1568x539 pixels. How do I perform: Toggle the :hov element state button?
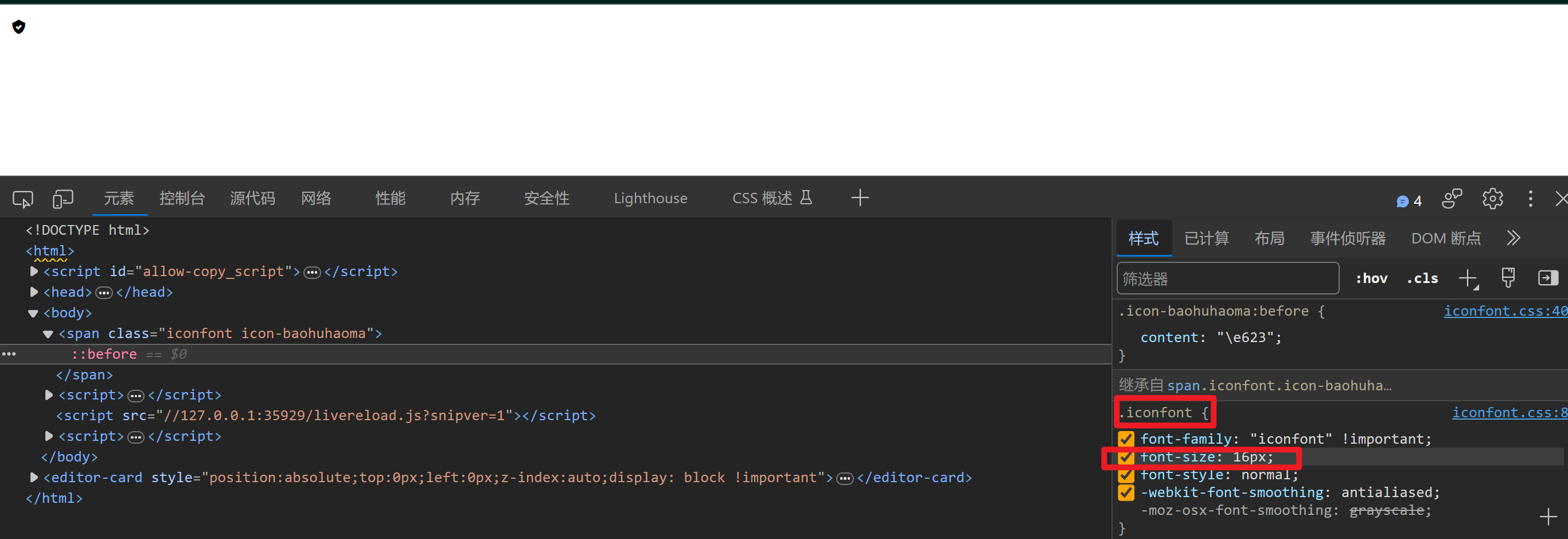click(1371, 279)
